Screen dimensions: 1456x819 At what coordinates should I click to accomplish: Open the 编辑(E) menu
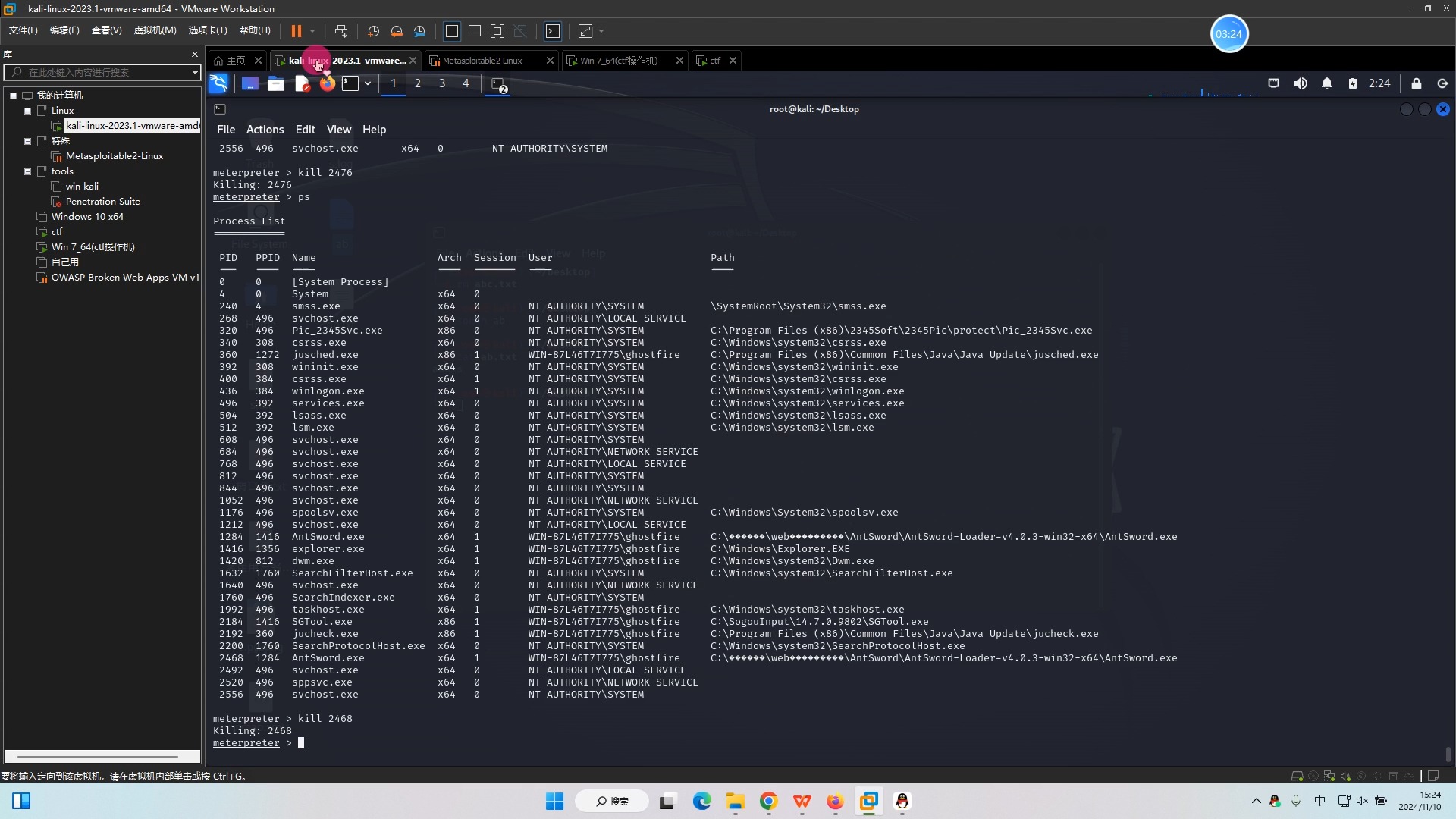click(x=64, y=30)
